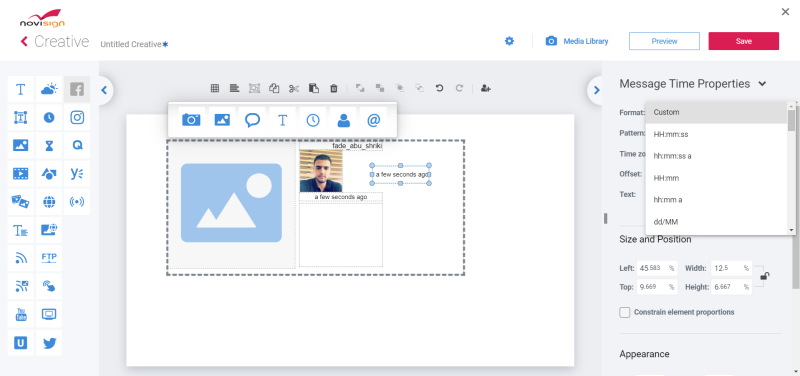This screenshot has height=376, width=800.
Task: Add the Instagram widget from sidebar
Action: tap(77, 118)
